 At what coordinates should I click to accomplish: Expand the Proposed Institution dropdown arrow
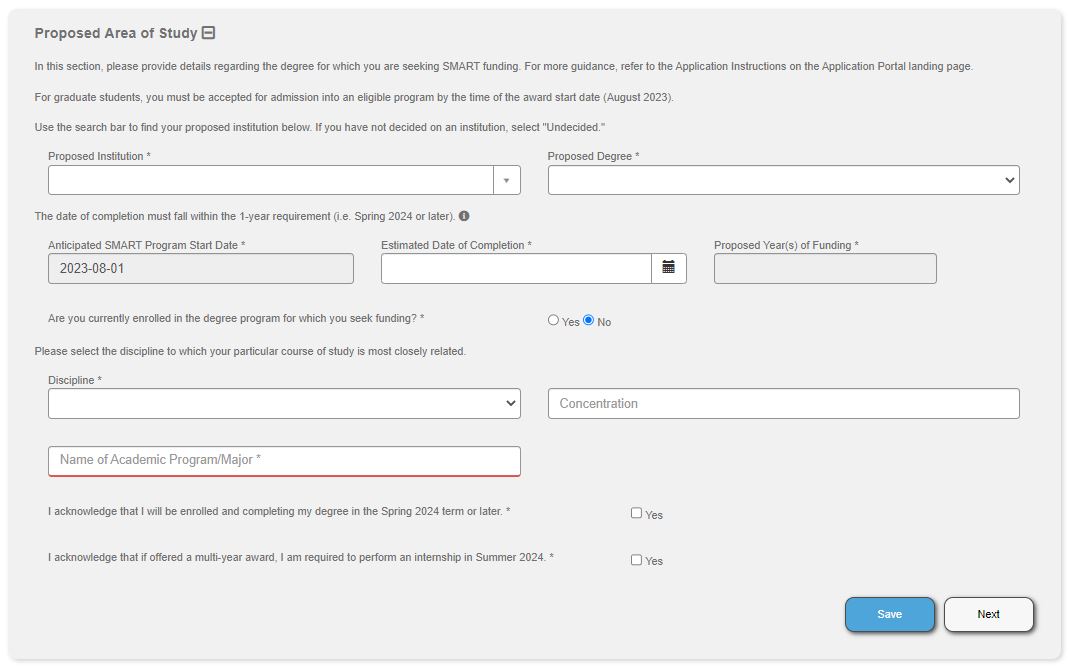click(506, 180)
